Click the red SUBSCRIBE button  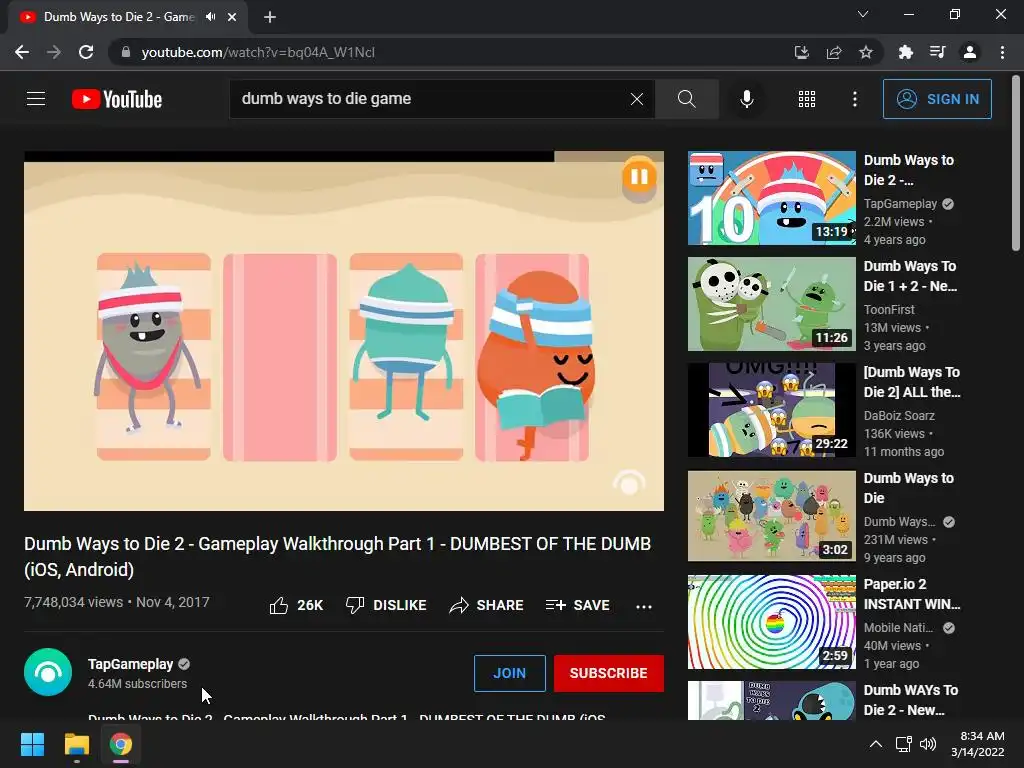pos(609,673)
